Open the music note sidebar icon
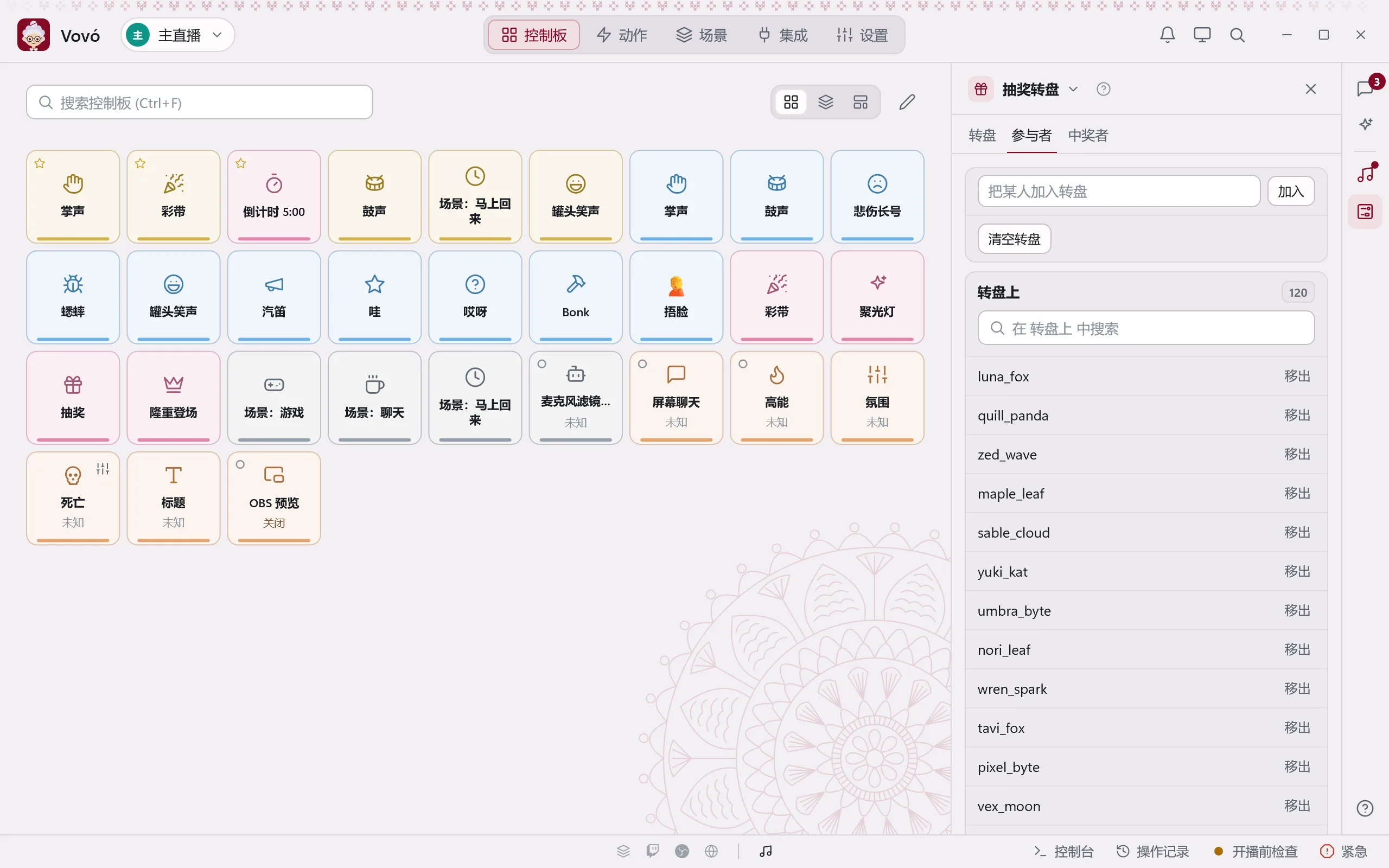Screen dimensions: 1389x868 (x=1366, y=174)
